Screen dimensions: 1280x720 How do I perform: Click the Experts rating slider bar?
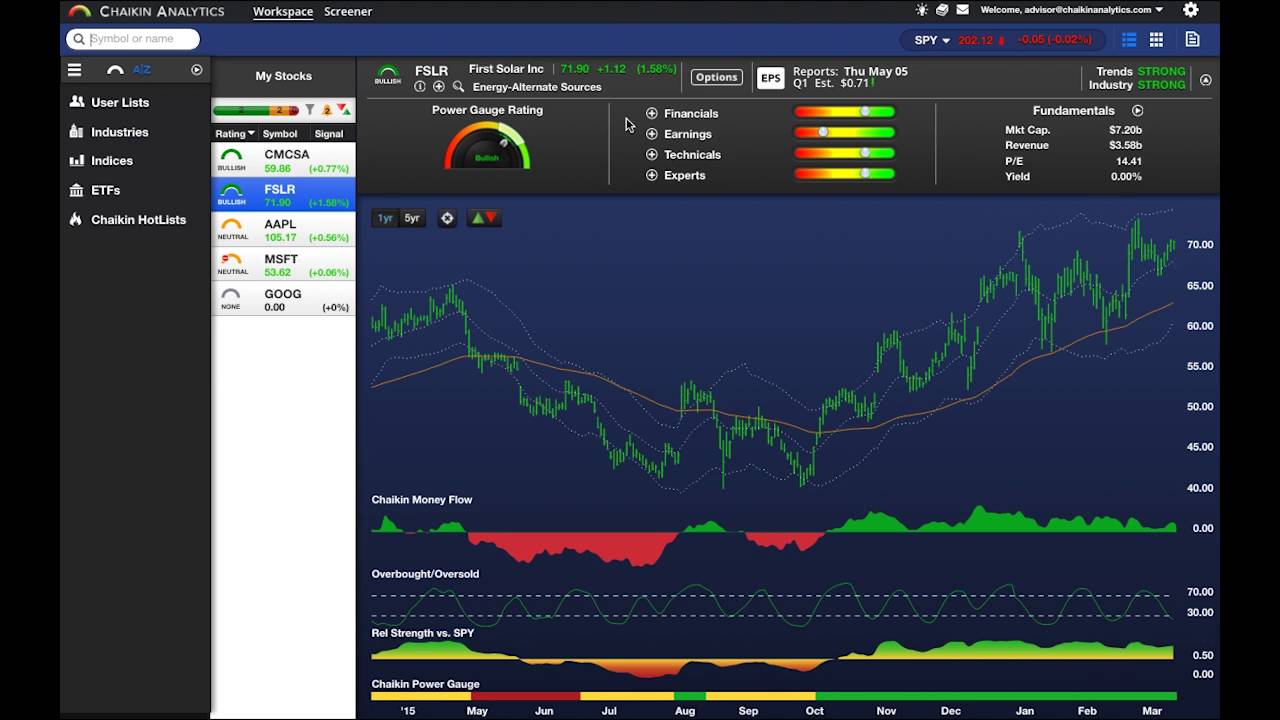844,174
